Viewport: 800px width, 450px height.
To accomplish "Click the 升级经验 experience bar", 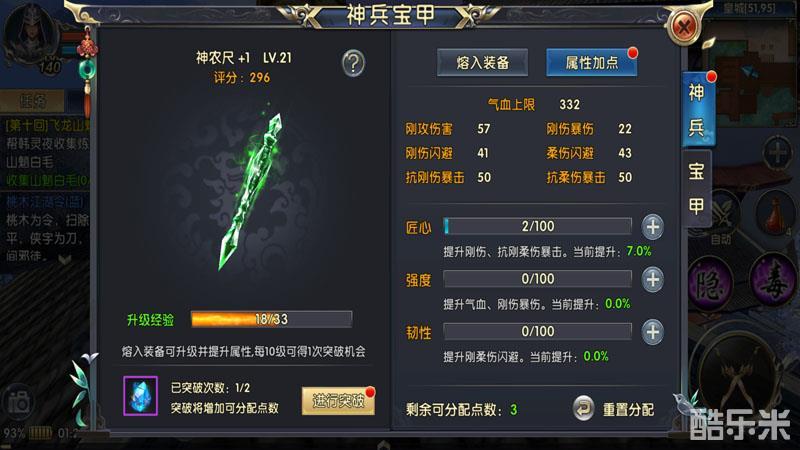I will [x=271, y=319].
